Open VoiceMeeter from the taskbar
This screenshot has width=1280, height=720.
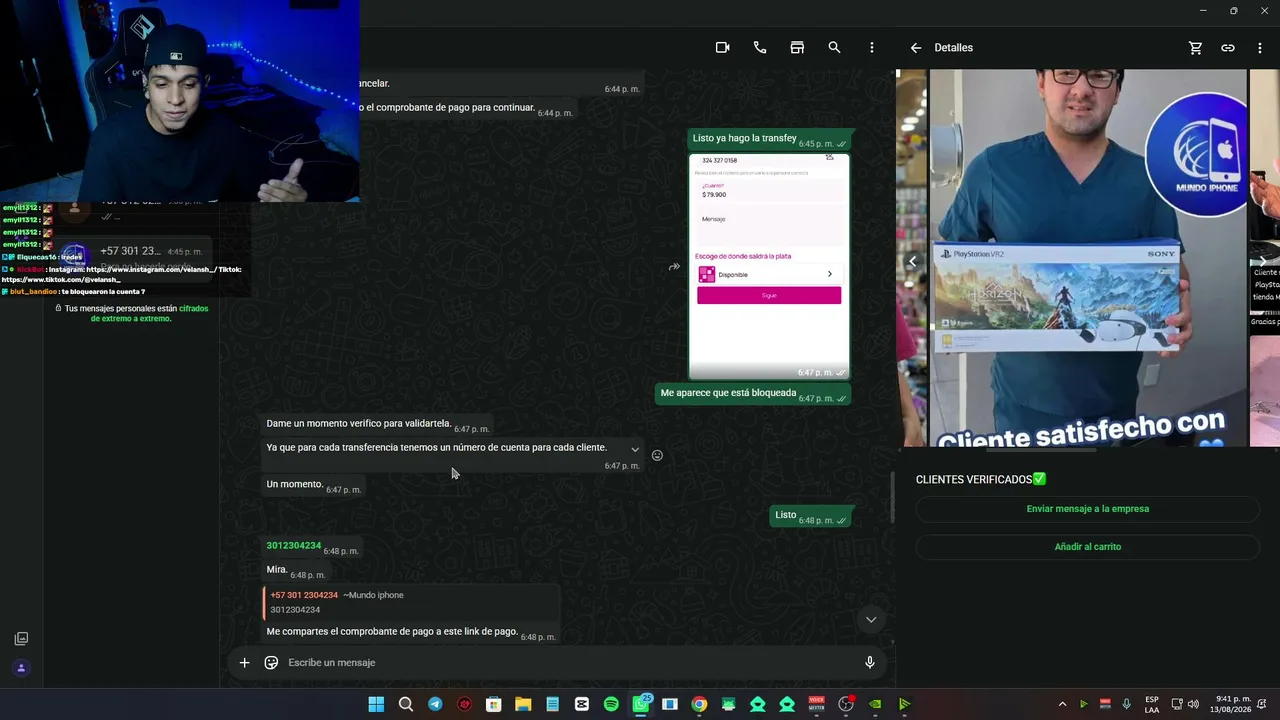(816, 704)
